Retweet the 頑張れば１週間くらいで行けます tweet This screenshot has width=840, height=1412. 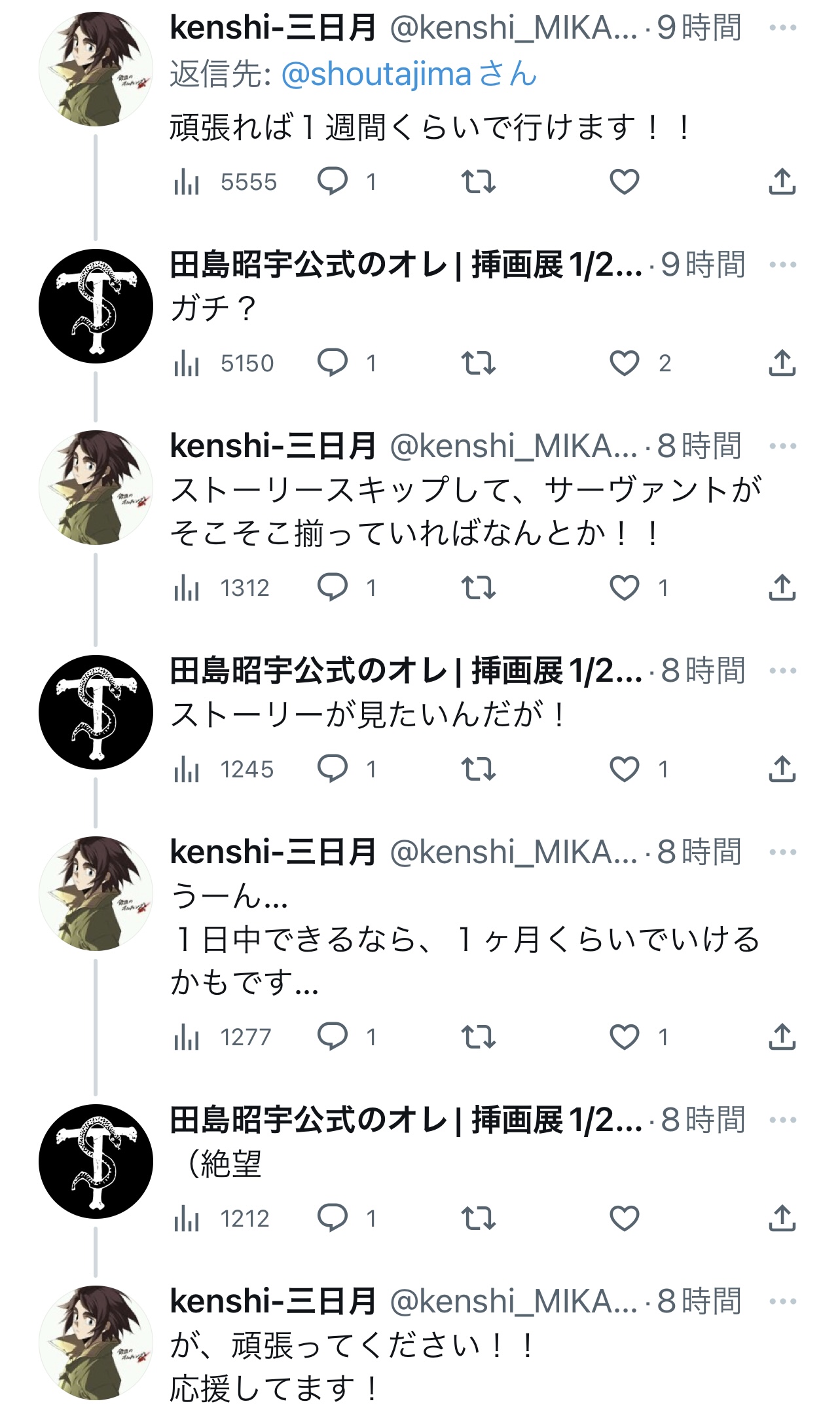[479, 181]
